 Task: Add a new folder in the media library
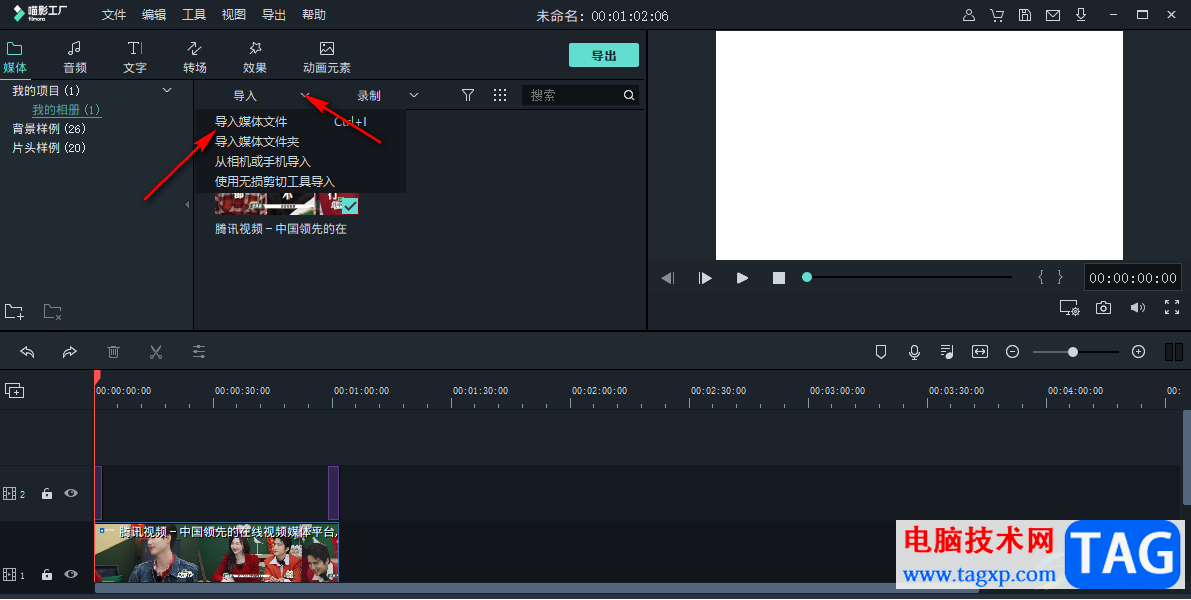[x=14, y=311]
